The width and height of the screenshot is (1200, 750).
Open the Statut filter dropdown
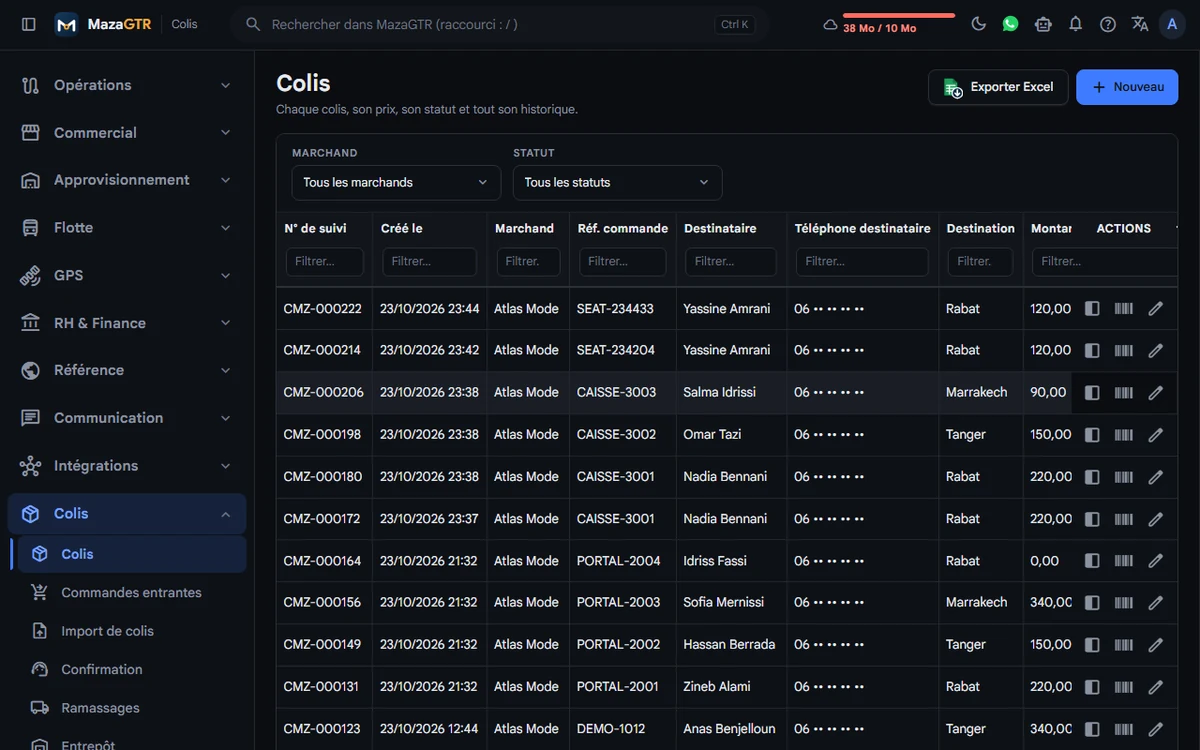(x=617, y=182)
